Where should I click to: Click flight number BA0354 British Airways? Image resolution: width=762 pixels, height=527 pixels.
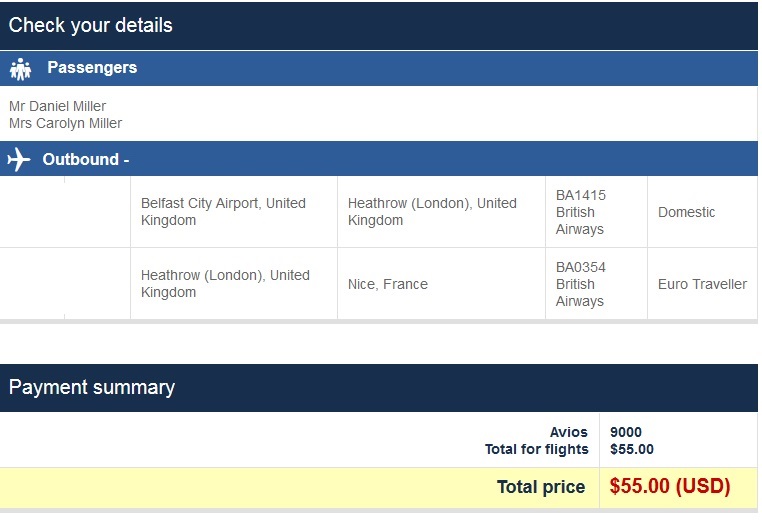click(581, 284)
